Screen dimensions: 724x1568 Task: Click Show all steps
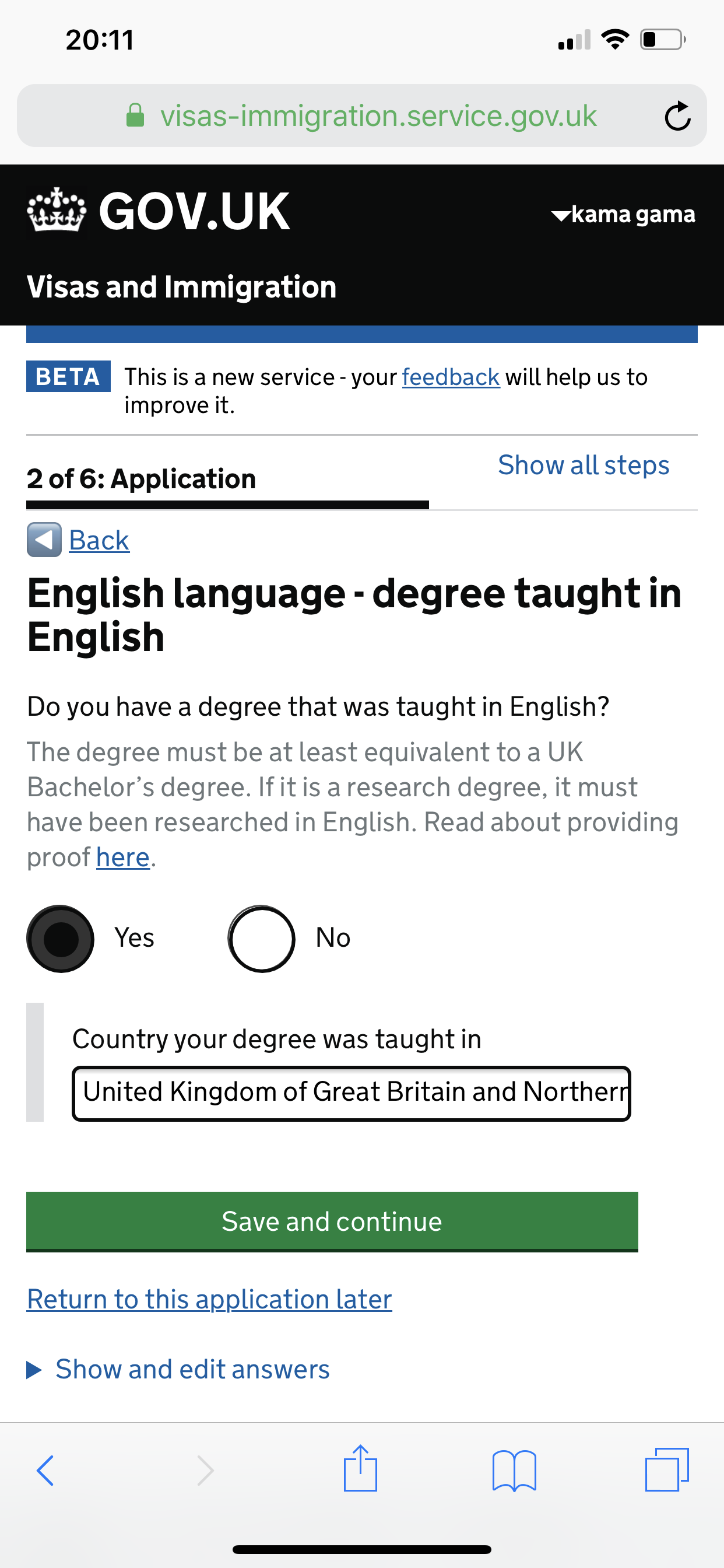[584, 465]
